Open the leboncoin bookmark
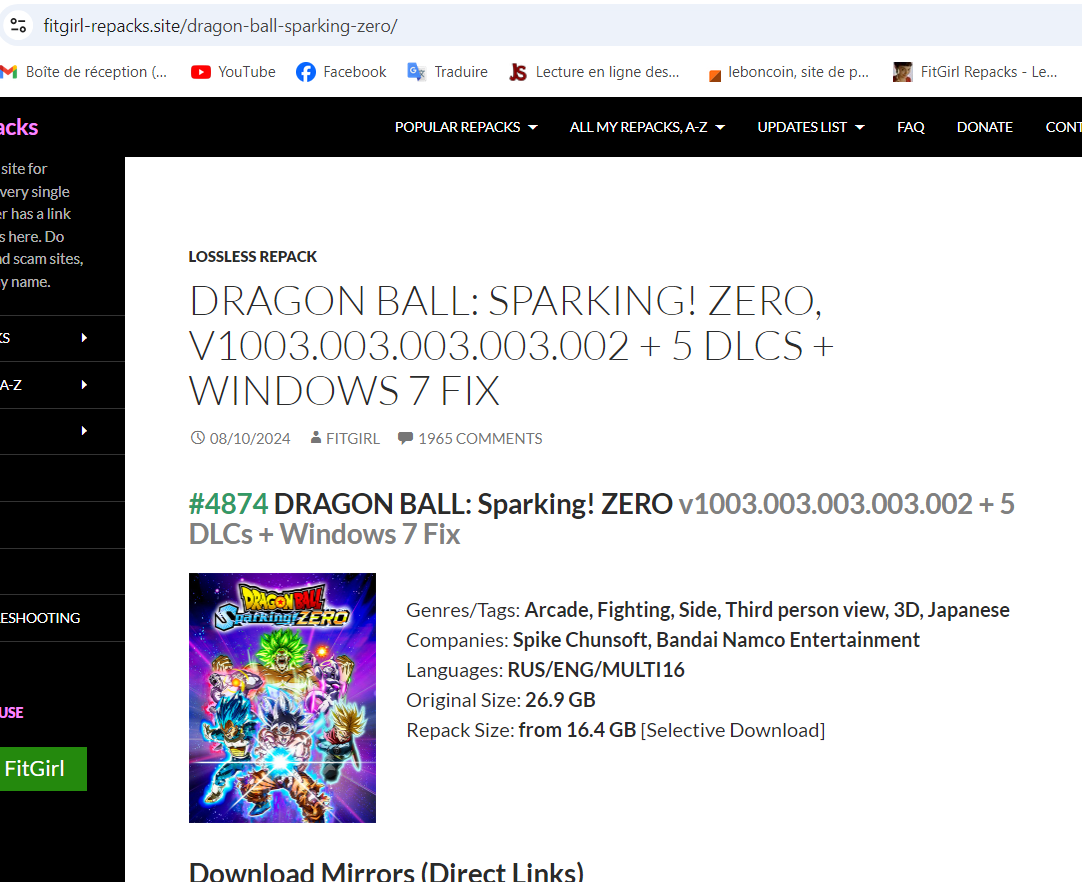Image resolution: width=1082 pixels, height=882 pixels. [788, 72]
